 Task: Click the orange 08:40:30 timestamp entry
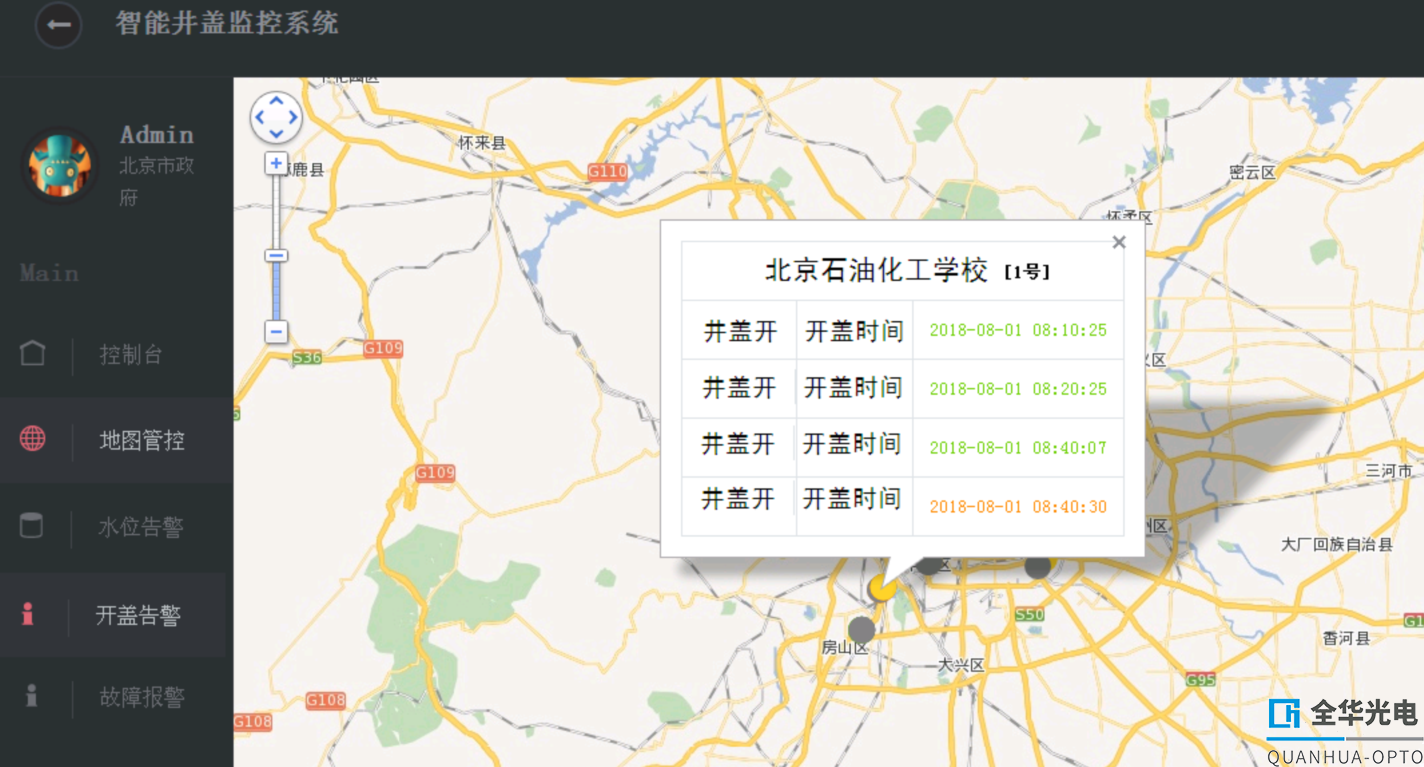(1018, 507)
